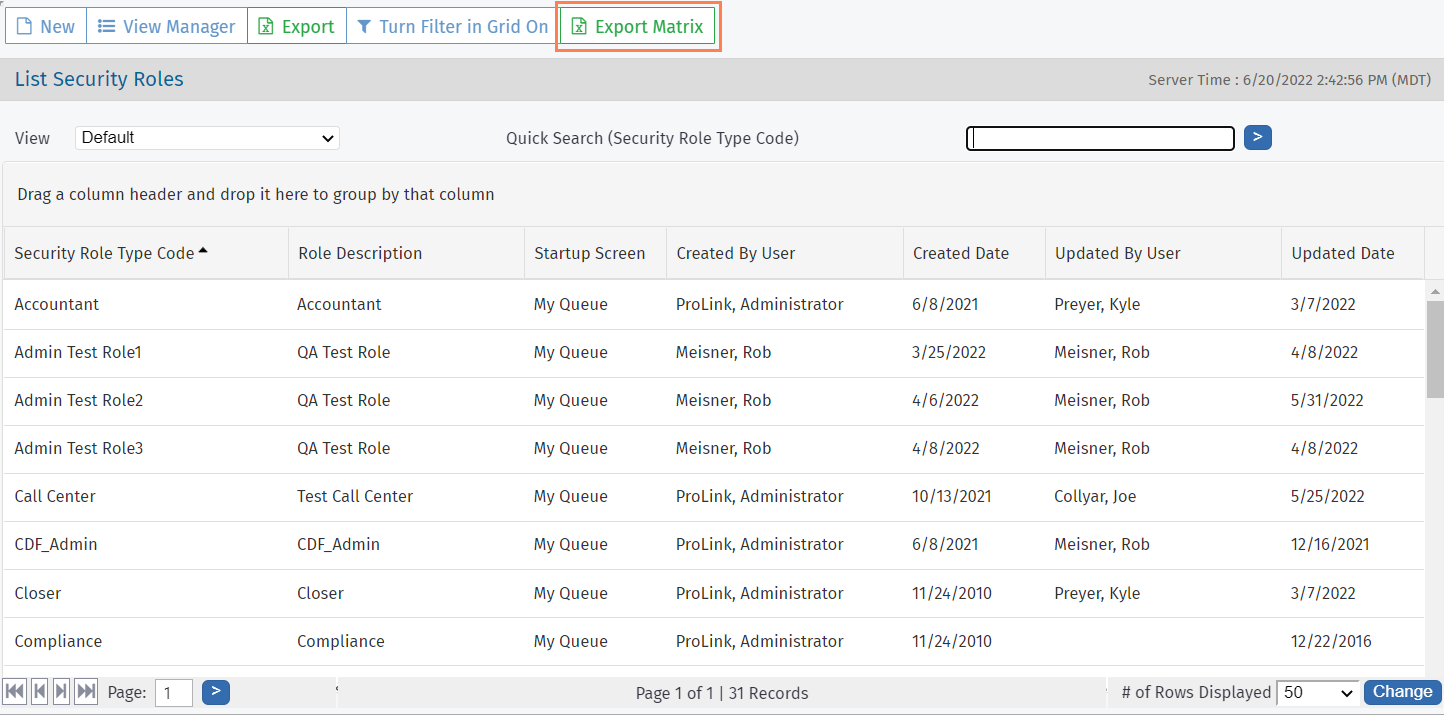
Task: Click the New document toolbar button
Action: coord(46,27)
